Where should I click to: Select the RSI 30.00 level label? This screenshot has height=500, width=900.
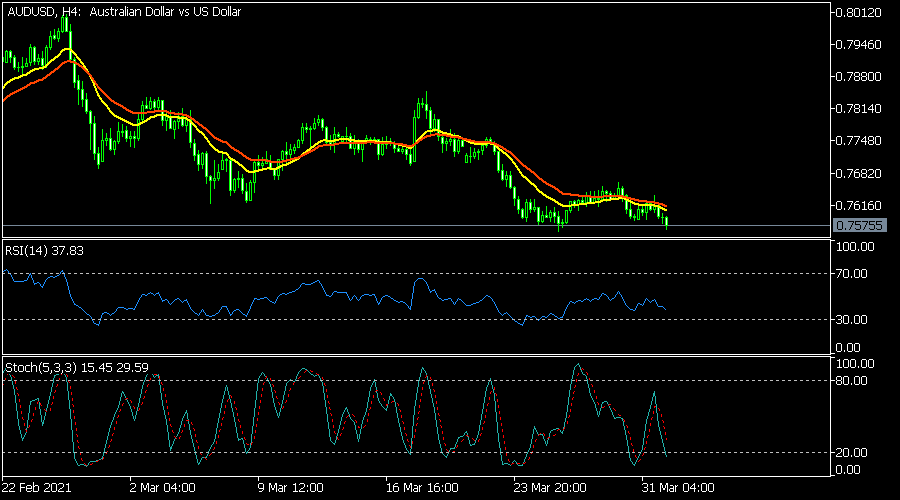855,319
